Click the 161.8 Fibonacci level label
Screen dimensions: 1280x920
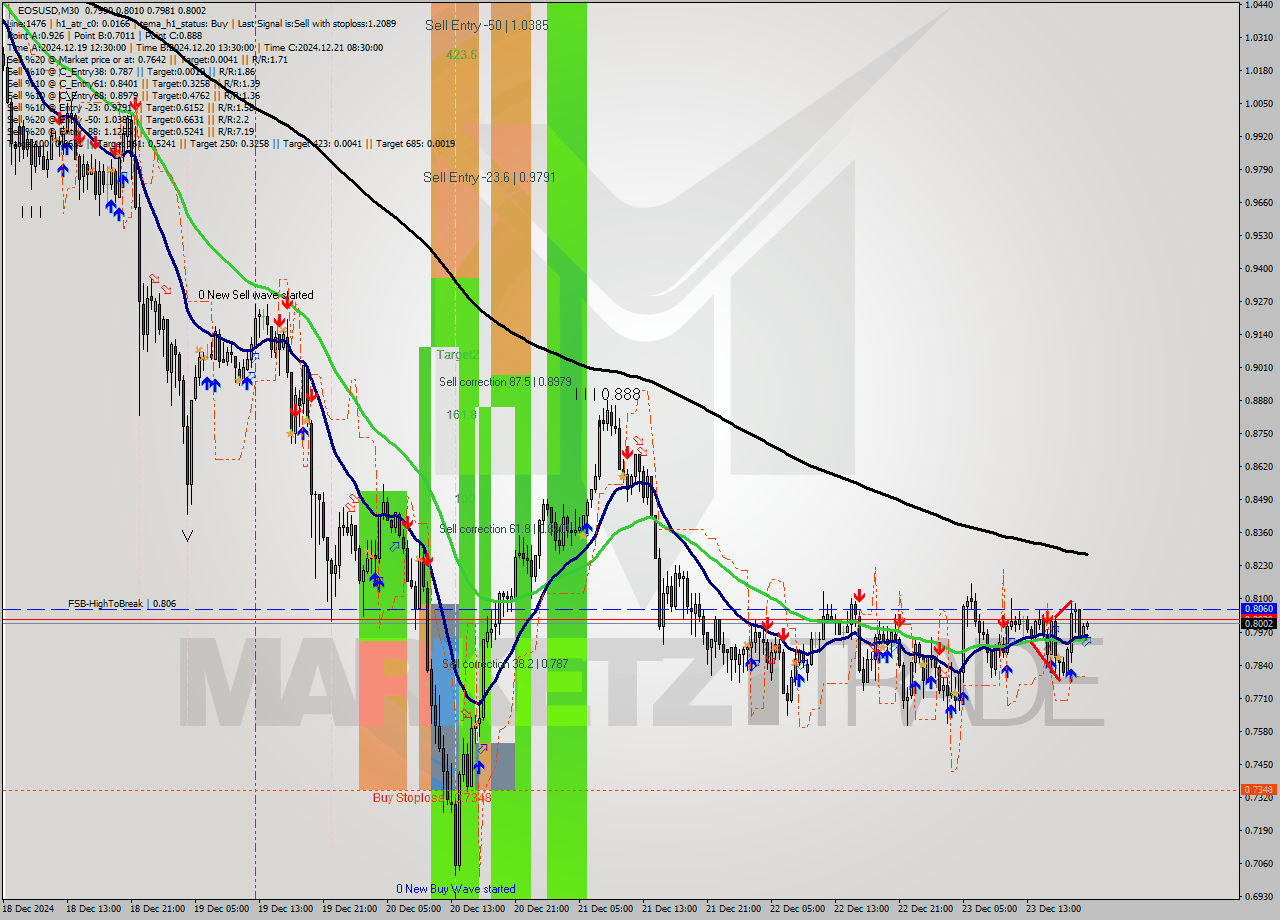tap(461, 414)
